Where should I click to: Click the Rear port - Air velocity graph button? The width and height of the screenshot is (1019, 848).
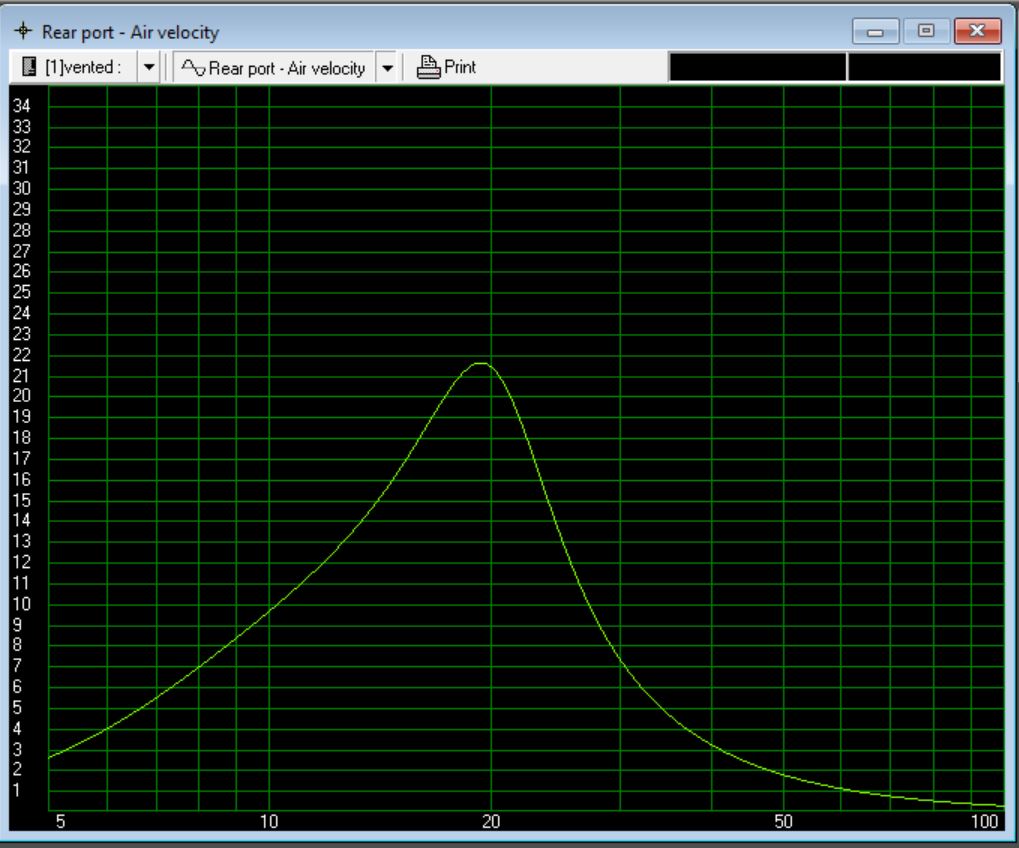(x=274, y=68)
